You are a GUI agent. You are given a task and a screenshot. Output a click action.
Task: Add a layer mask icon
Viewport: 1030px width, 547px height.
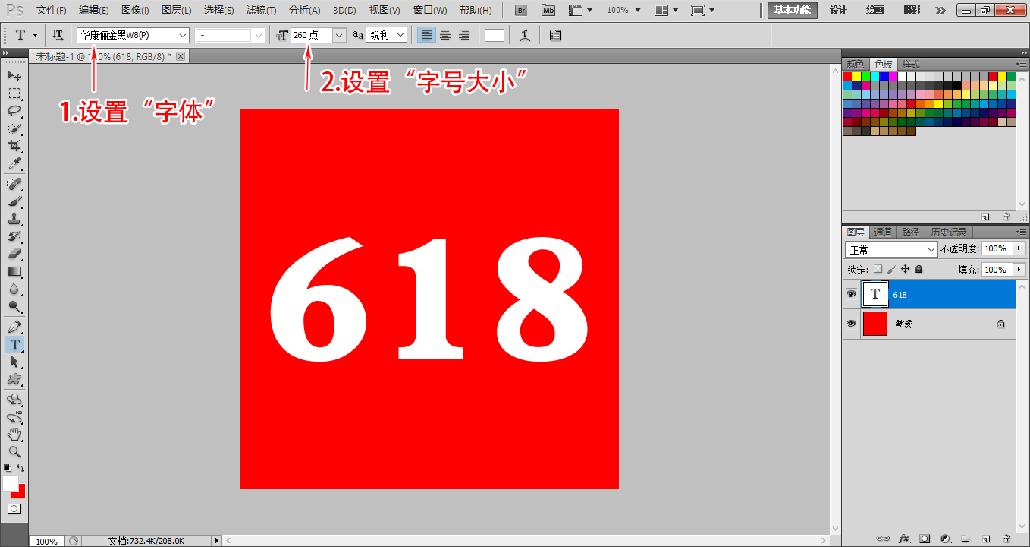[x=924, y=538]
